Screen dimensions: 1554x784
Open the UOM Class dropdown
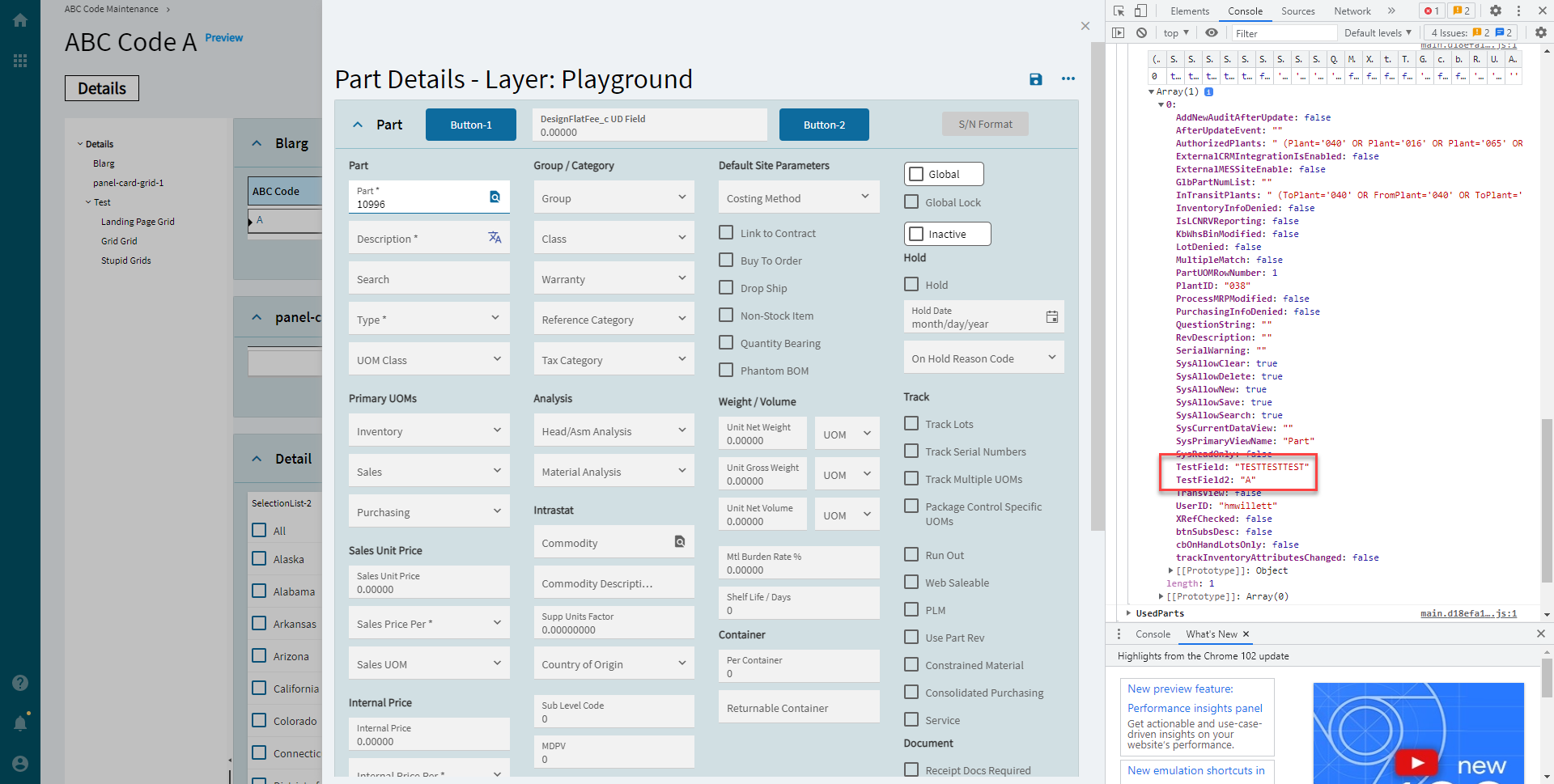(x=429, y=359)
